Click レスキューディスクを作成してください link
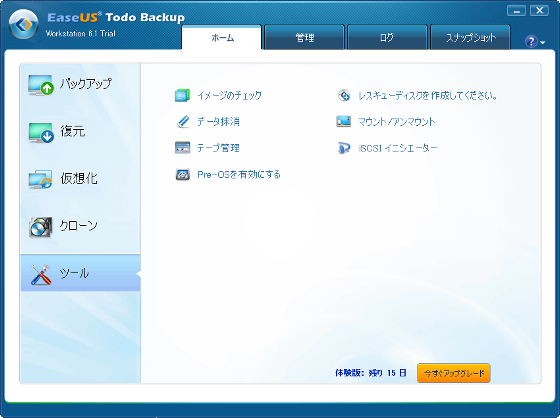Image resolution: width=560 pixels, height=418 pixels. (428, 95)
